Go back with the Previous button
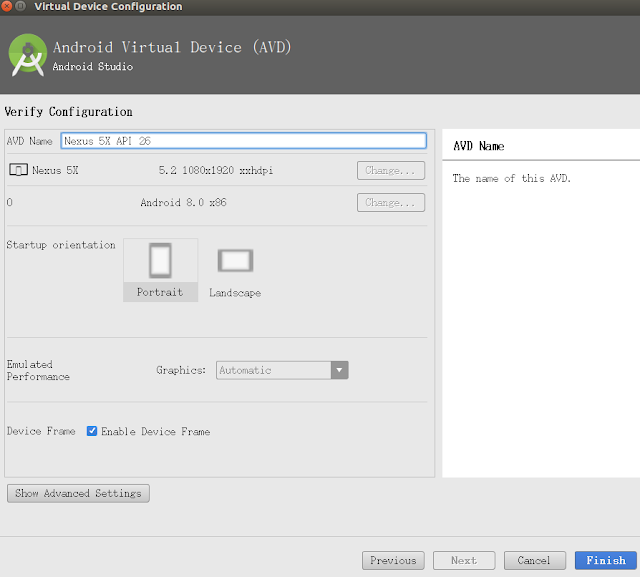 393,560
